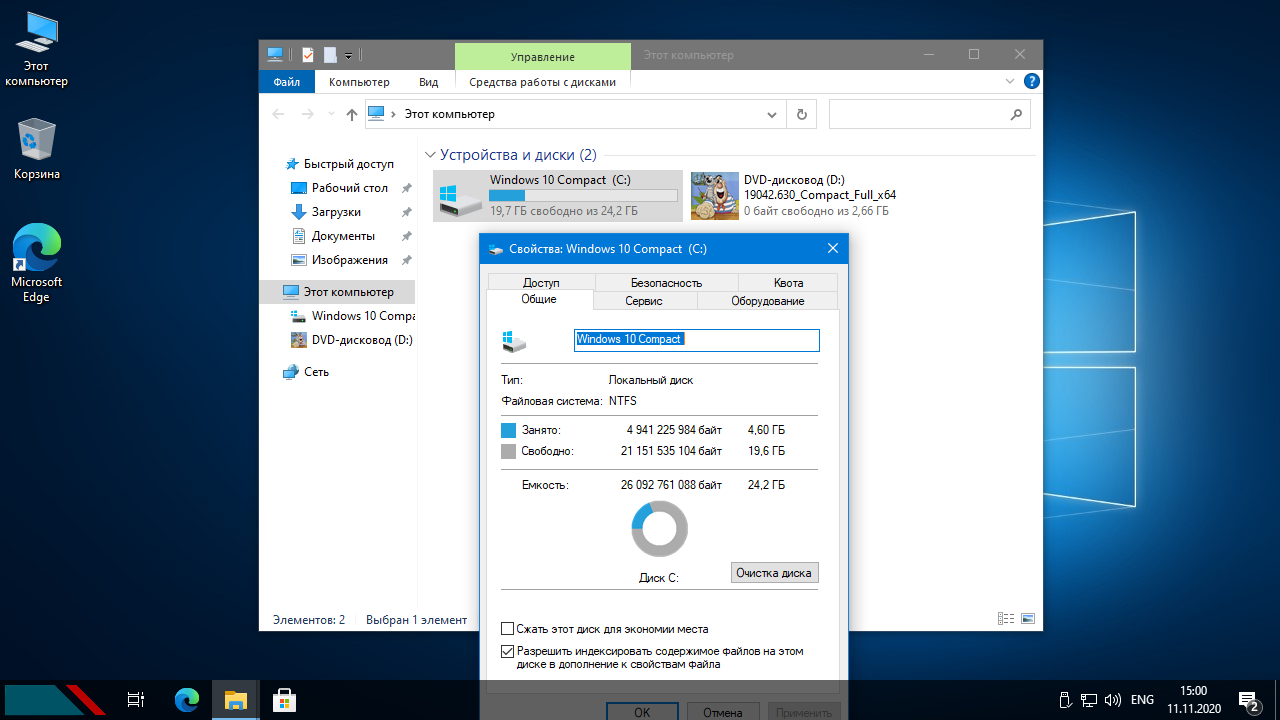The width and height of the screenshot is (1280, 720).
Task: Expand the address bar history dropdown
Action: 772,115
